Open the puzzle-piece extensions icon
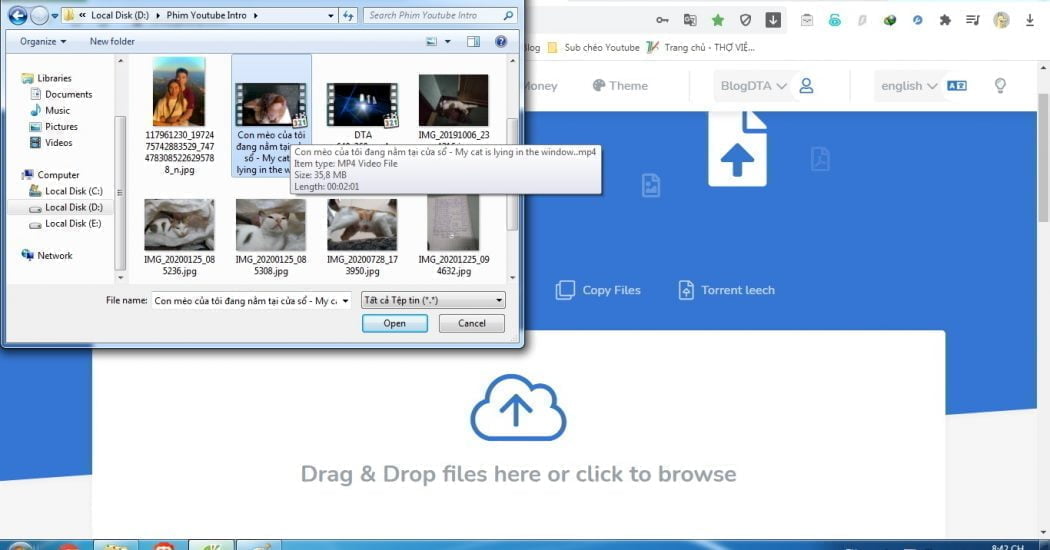The image size is (1050, 550). point(945,20)
